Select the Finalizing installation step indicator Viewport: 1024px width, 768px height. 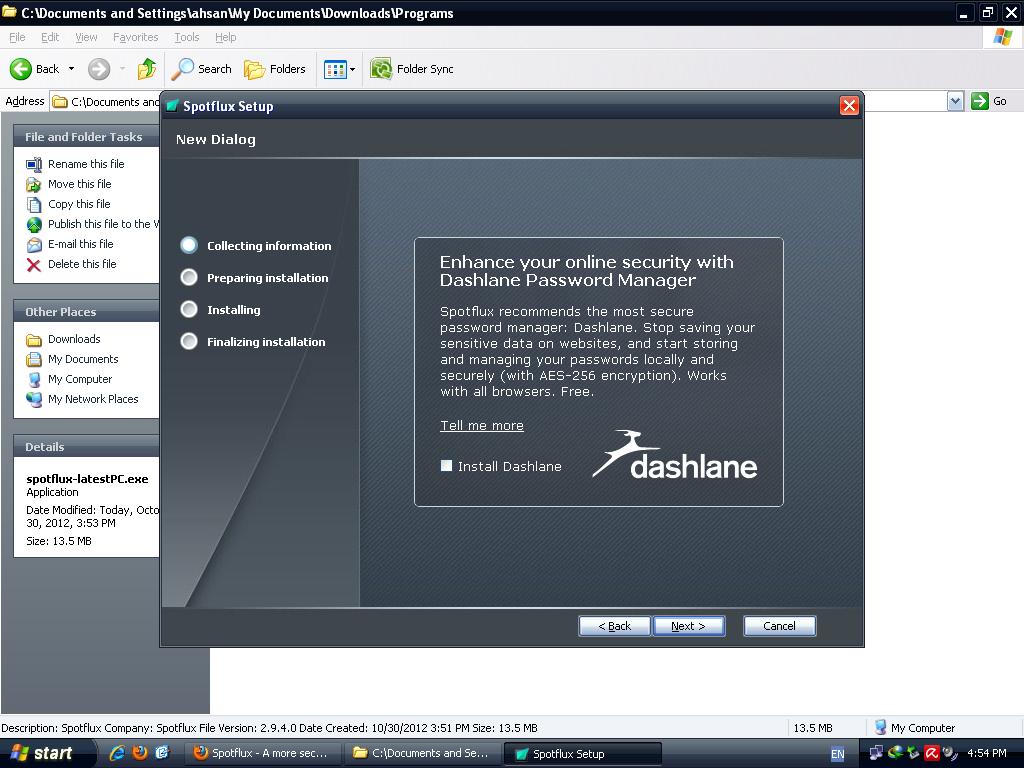pyautogui.click(x=189, y=341)
